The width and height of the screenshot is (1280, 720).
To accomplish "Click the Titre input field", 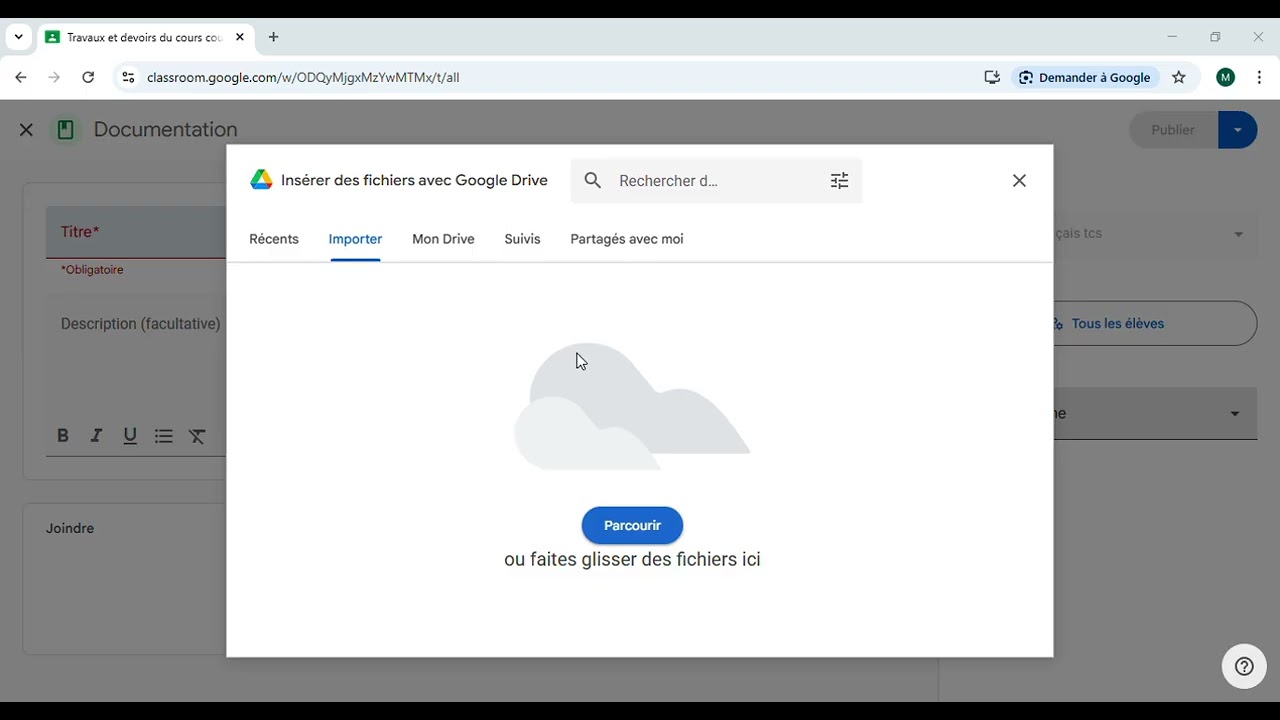I will click(136, 232).
